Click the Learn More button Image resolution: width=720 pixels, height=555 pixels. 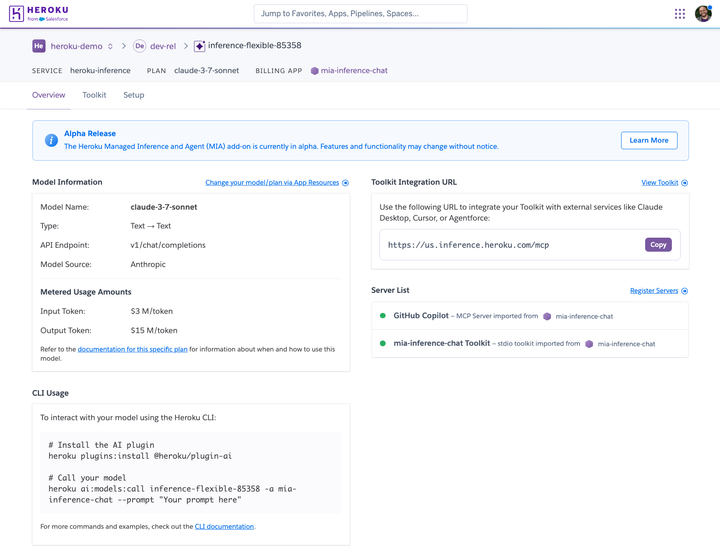pyautogui.click(x=649, y=140)
